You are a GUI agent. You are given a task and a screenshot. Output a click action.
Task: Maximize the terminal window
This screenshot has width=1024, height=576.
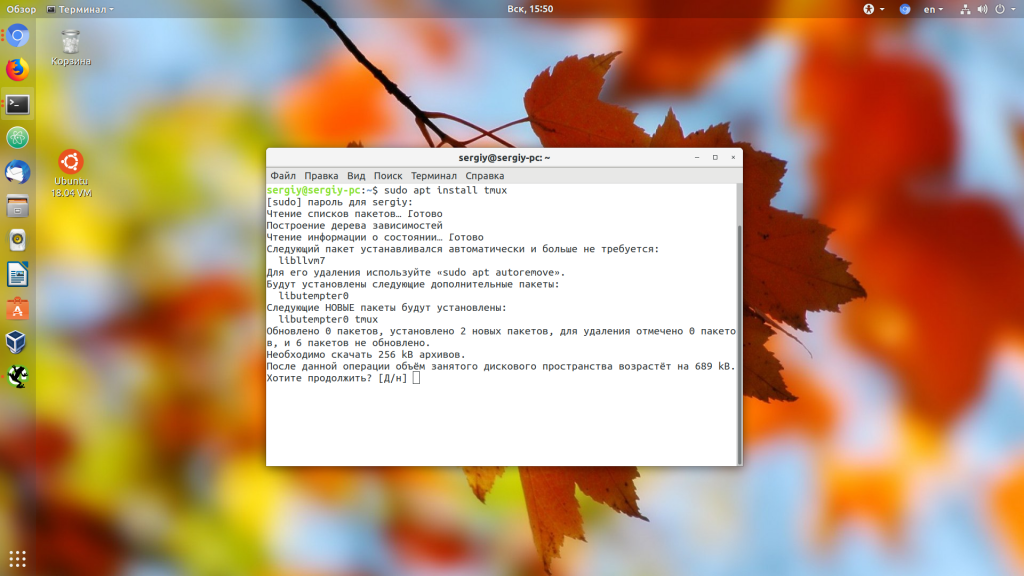click(715, 157)
